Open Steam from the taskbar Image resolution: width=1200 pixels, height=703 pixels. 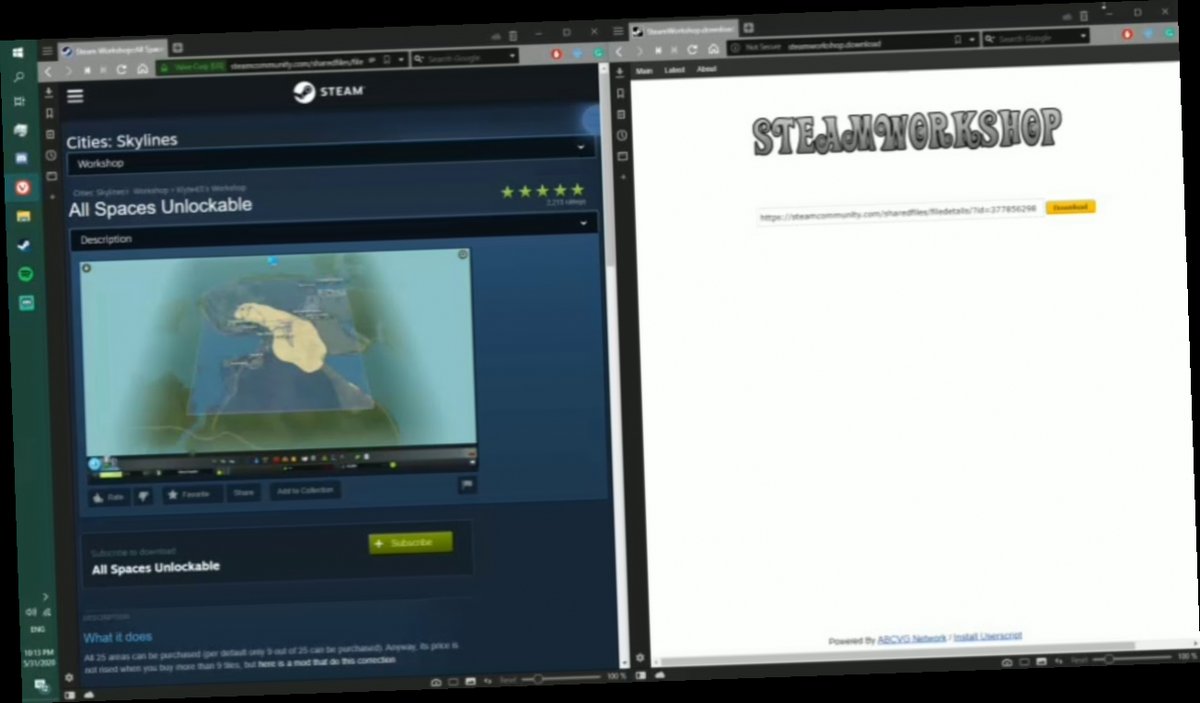coord(23,244)
